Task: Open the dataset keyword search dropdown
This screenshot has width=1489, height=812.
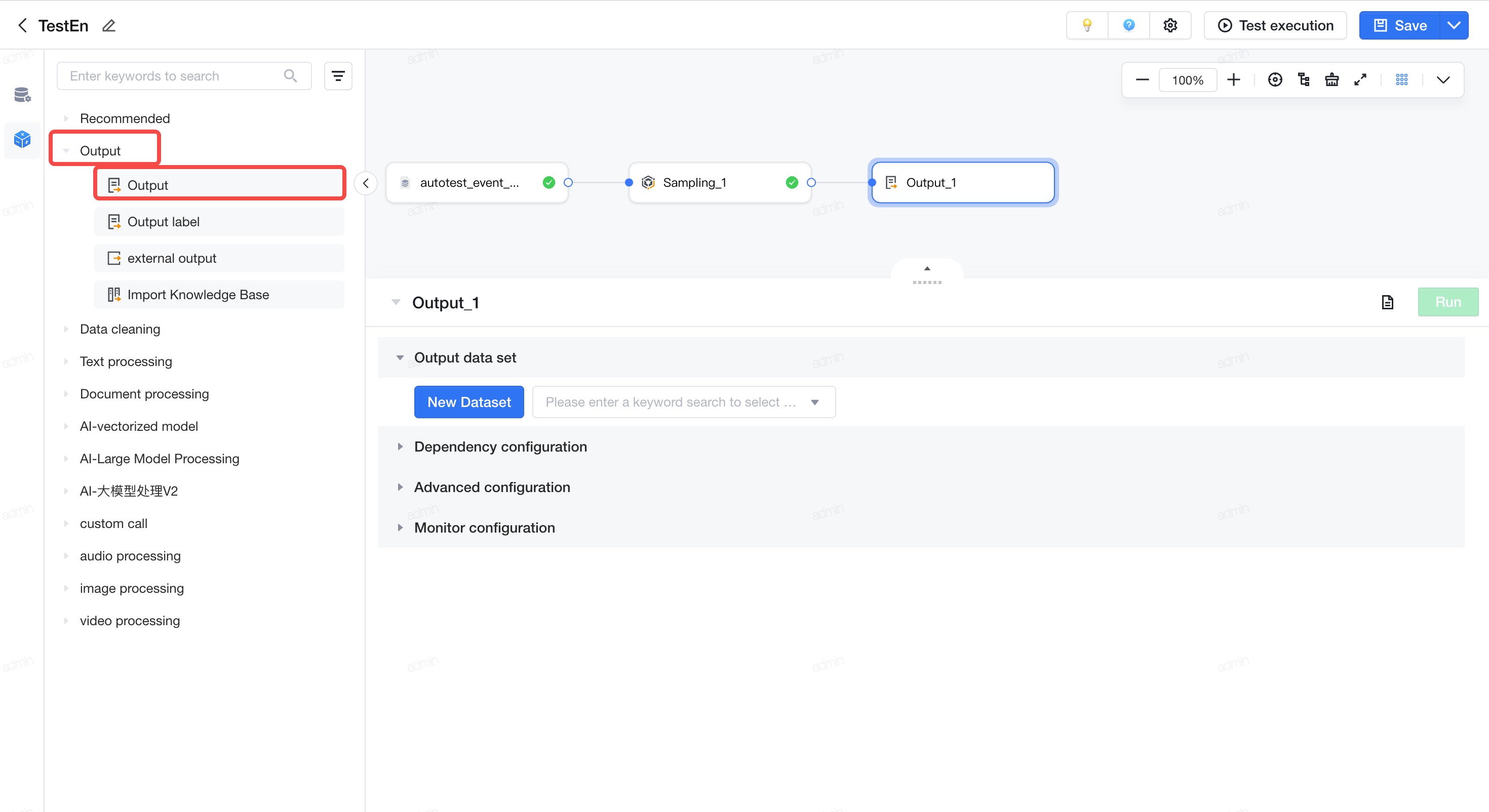Action: point(683,401)
